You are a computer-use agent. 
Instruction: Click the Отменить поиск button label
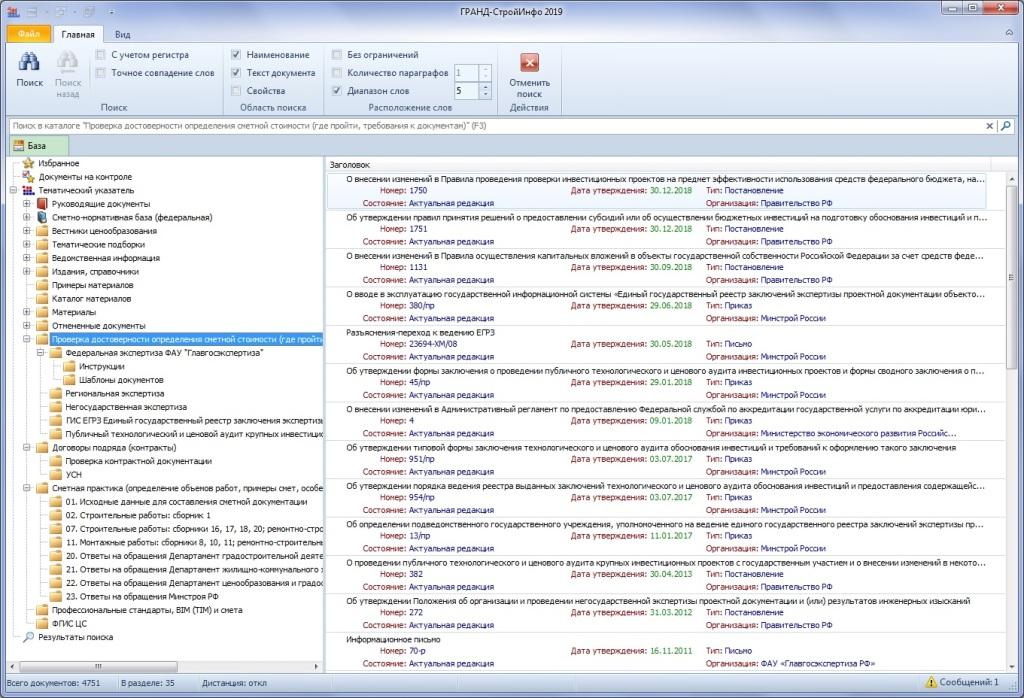[529, 88]
